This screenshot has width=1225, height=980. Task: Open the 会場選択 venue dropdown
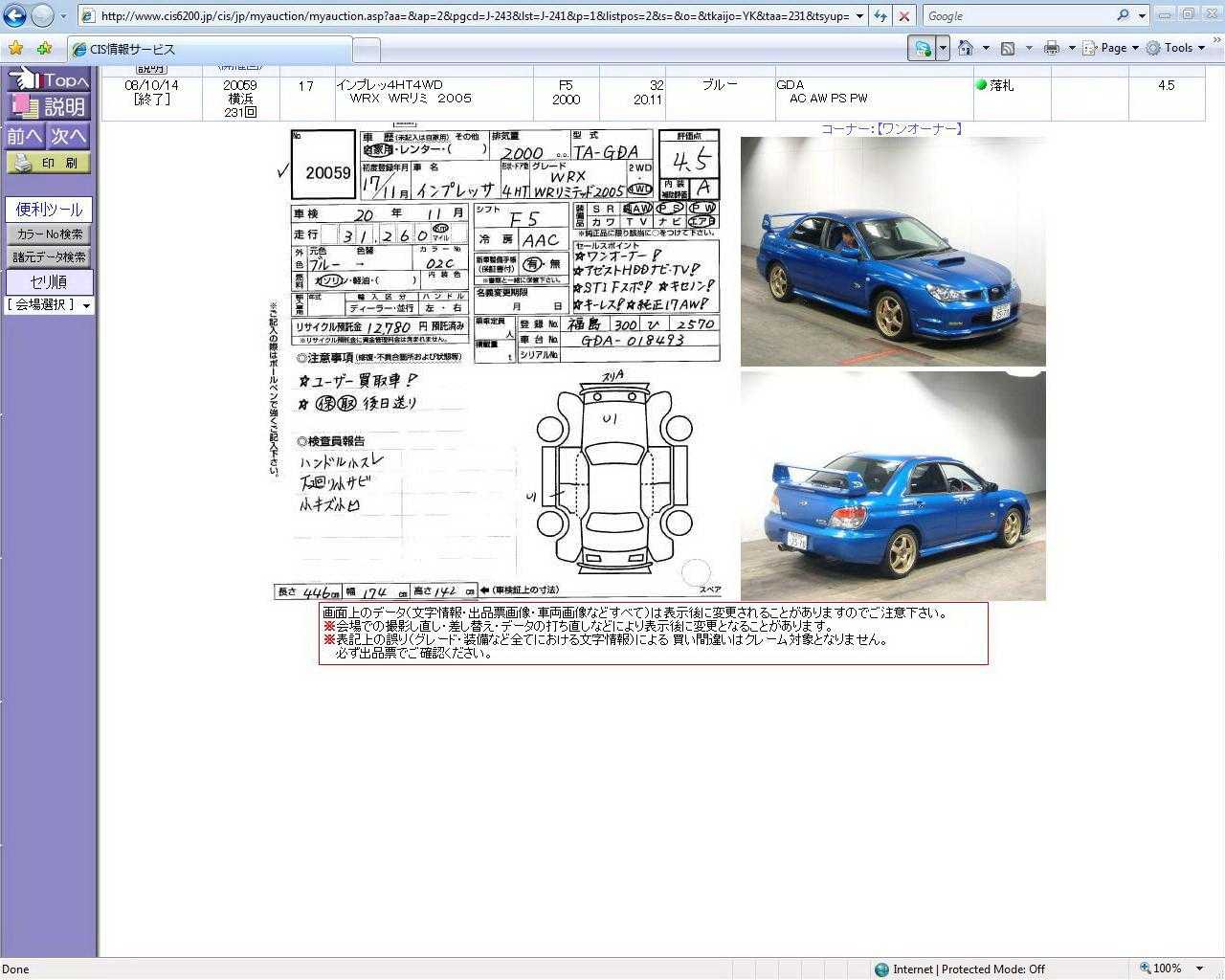49,305
